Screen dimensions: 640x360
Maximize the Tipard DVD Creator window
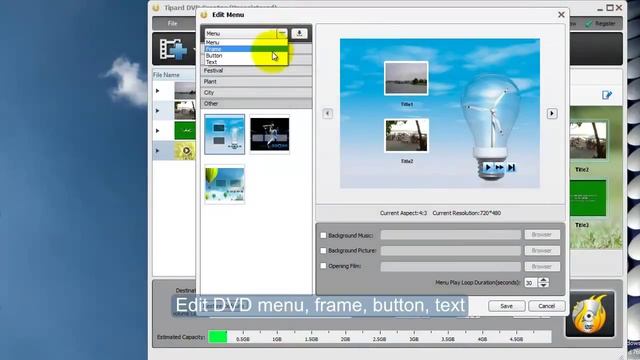pyautogui.click(x=610, y=8)
